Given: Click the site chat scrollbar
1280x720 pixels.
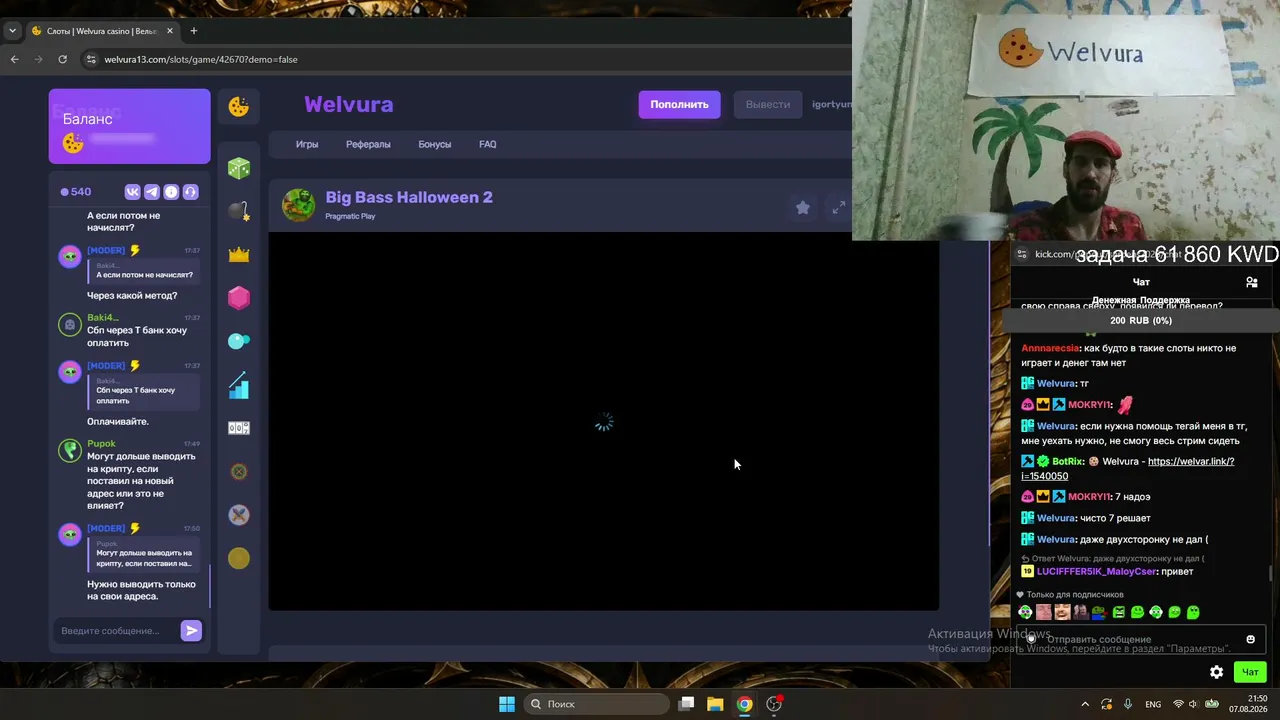Looking at the screenshot, I should point(210,586).
